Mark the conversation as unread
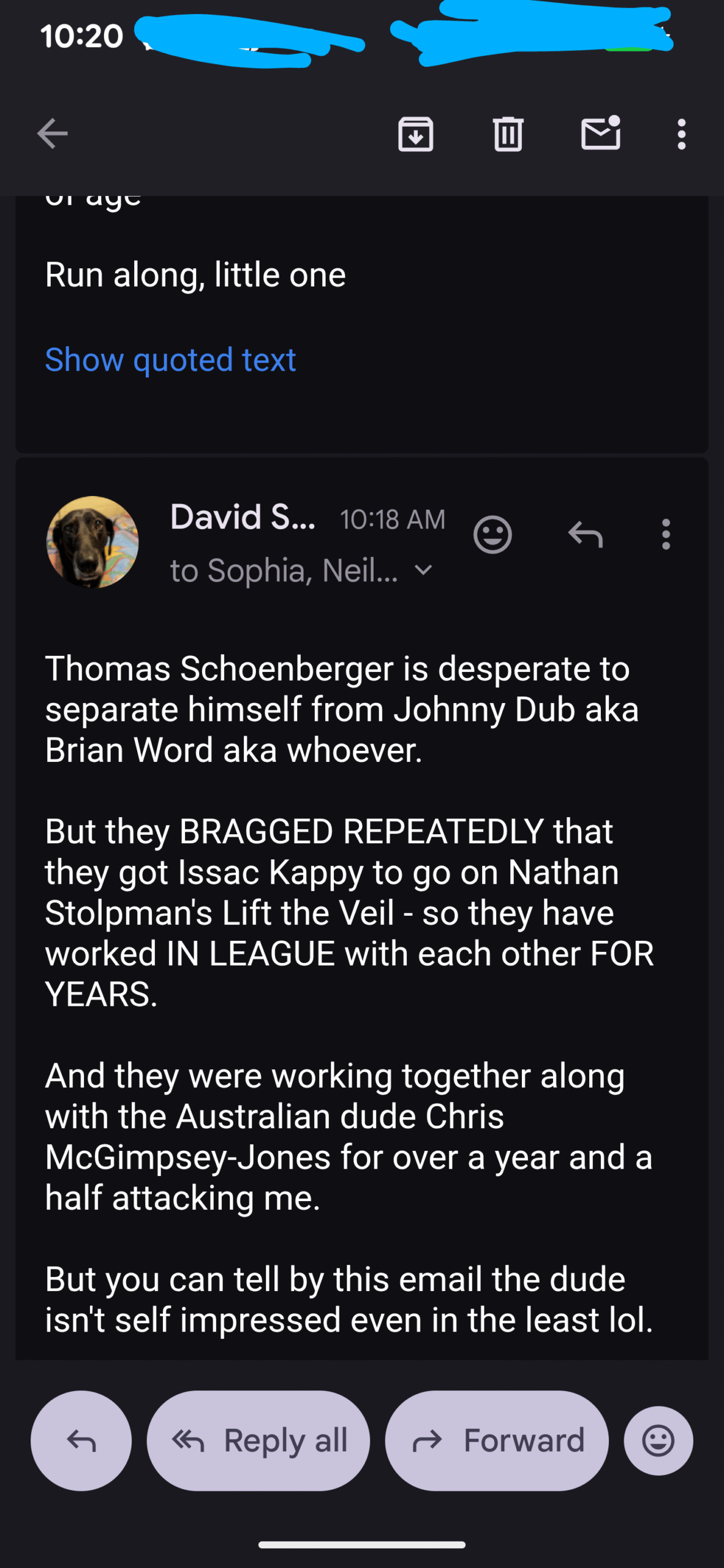 pyautogui.click(x=601, y=133)
